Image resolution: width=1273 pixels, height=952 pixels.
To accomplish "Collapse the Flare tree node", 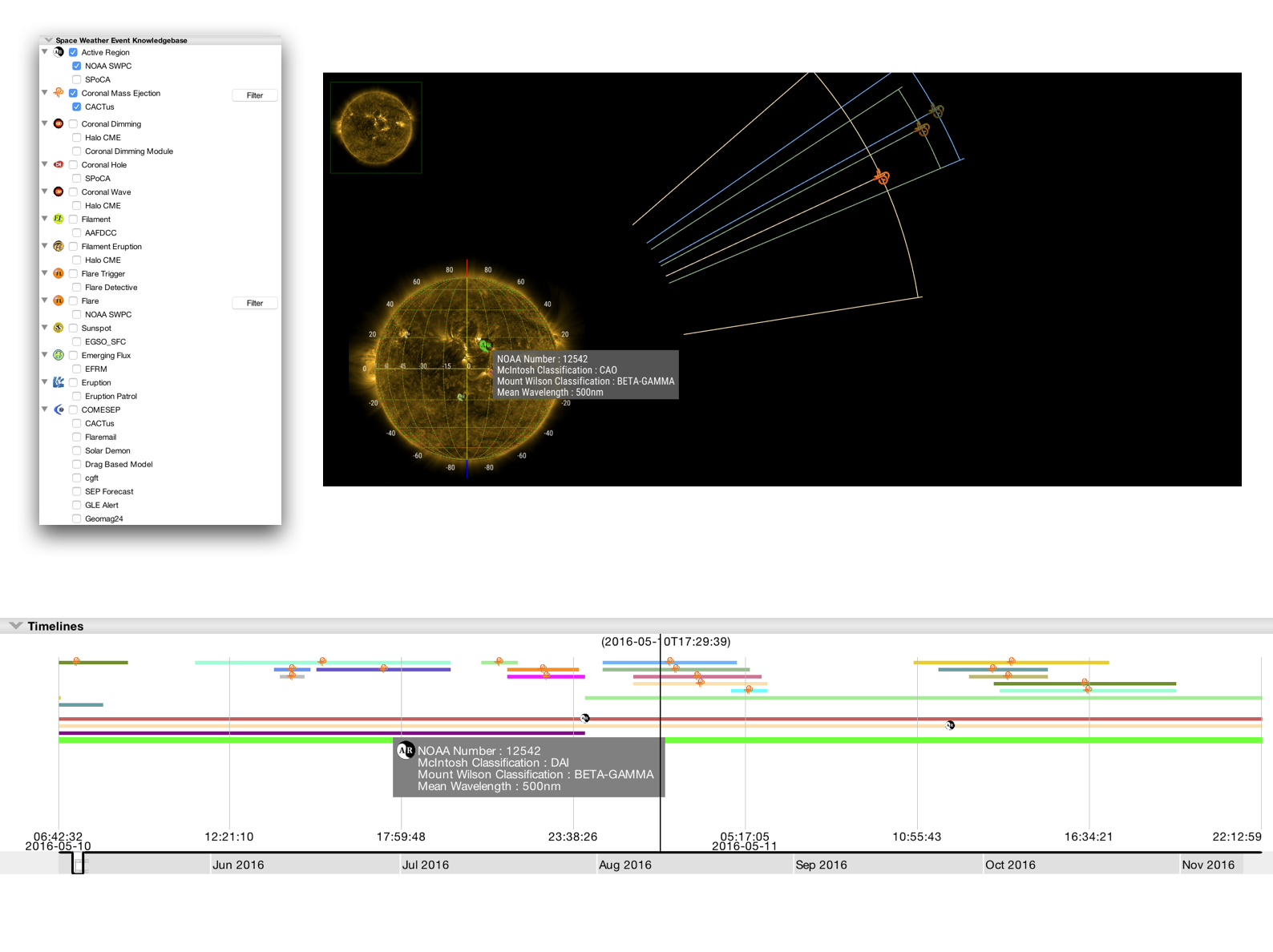I will (x=45, y=300).
